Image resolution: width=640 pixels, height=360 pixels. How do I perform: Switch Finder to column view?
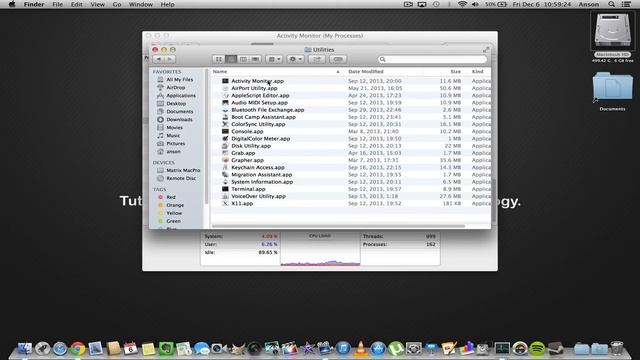[243, 59]
